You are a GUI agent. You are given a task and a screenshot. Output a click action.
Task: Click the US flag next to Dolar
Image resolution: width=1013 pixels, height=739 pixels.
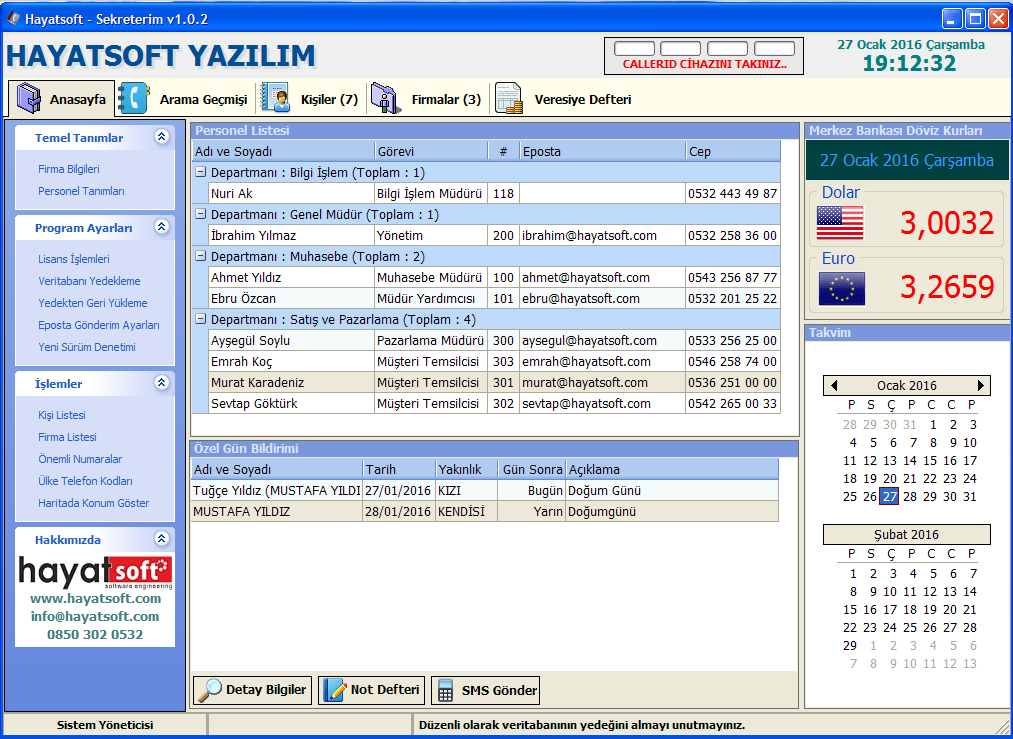840,223
